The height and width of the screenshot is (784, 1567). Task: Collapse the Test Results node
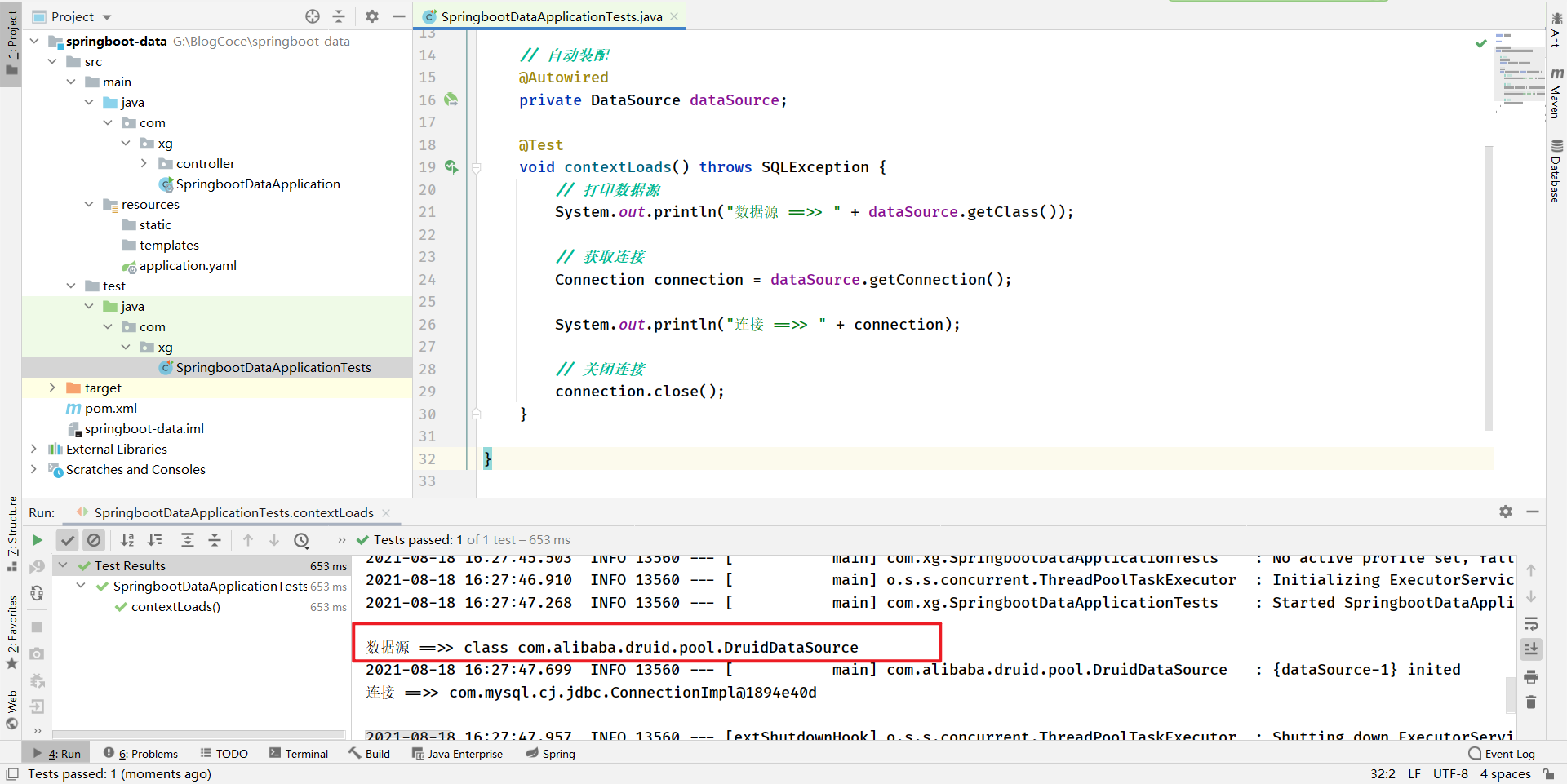(x=63, y=565)
